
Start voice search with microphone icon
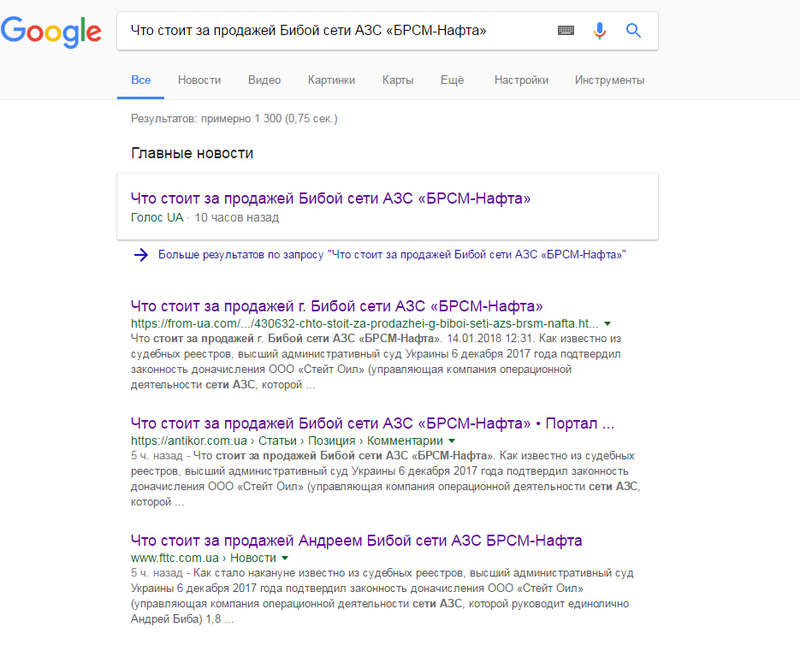600,31
